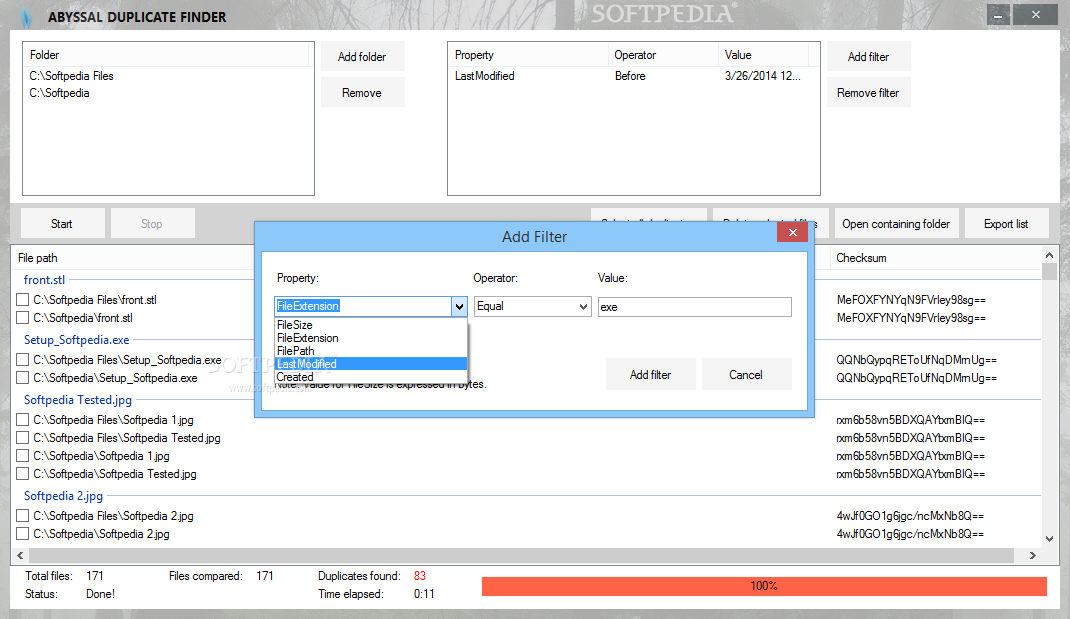Image resolution: width=1070 pixels, height=619 pixels.
Task: Select the LastModified filter row
Action: click(633, 76)
